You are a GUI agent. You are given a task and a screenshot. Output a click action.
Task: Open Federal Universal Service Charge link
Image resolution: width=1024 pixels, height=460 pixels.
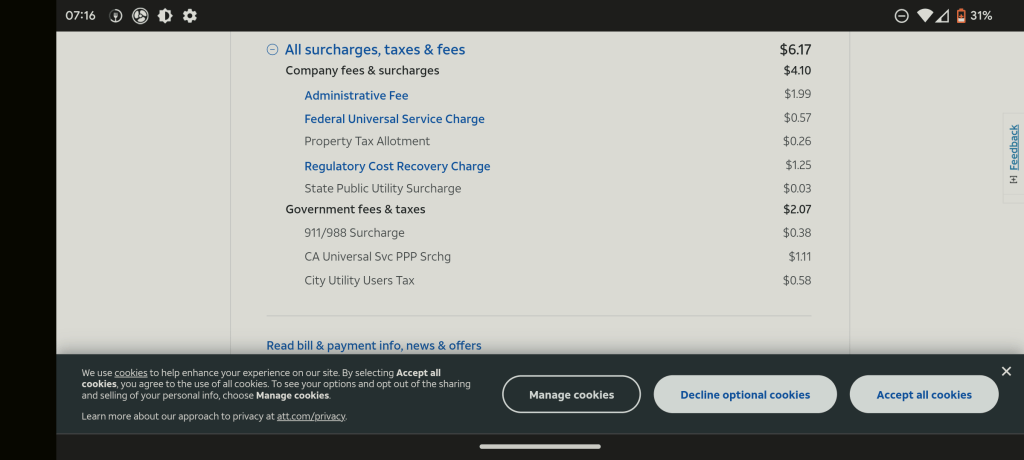point(394,119)
